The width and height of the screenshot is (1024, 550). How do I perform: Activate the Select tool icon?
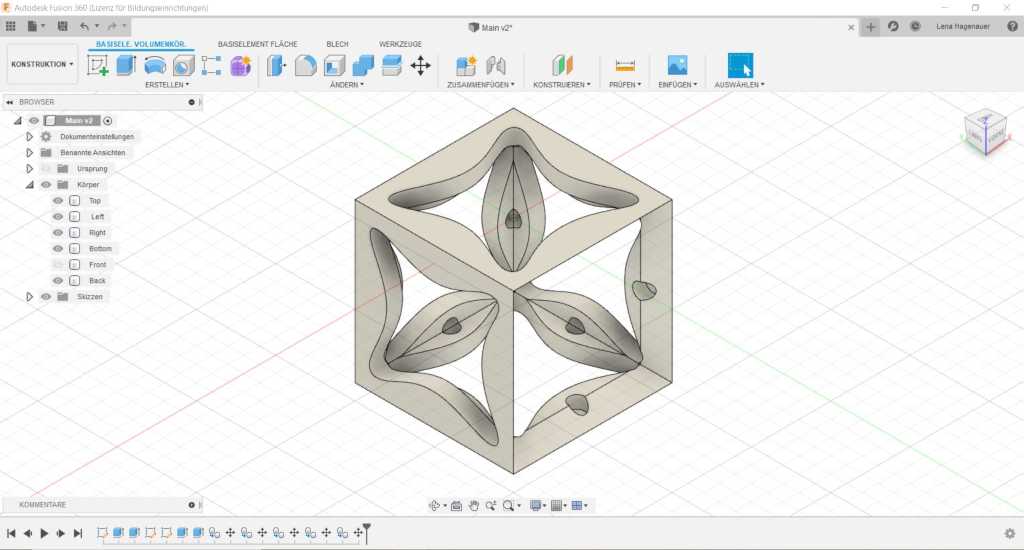point(740,65)
